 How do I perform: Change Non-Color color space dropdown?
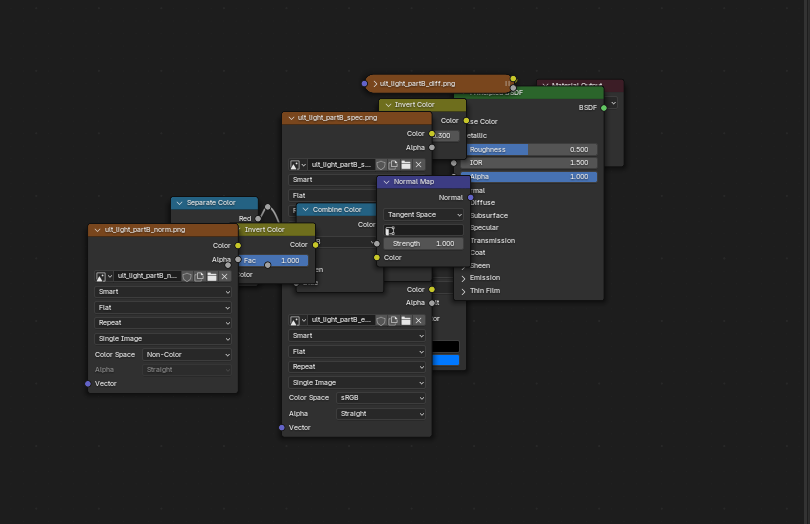pyautogui.click(x=187, y=355)
